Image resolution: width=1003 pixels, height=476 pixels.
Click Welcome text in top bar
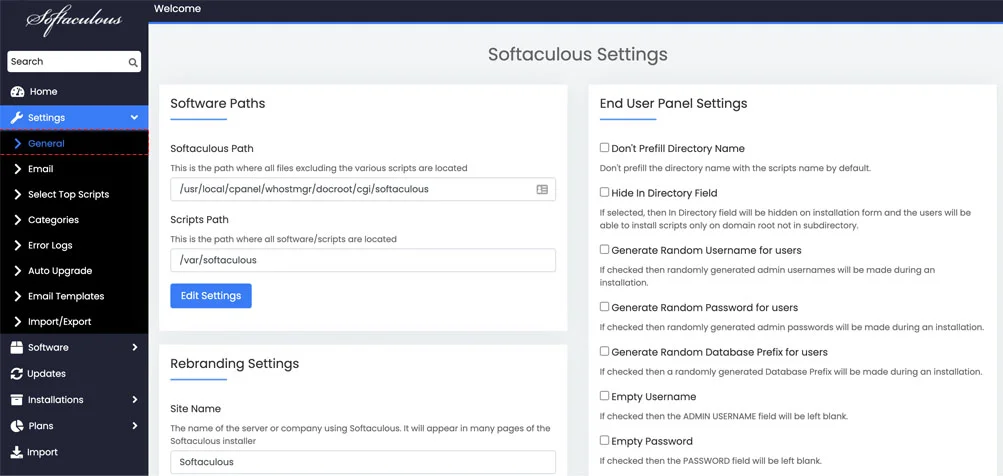click(177, 9)
